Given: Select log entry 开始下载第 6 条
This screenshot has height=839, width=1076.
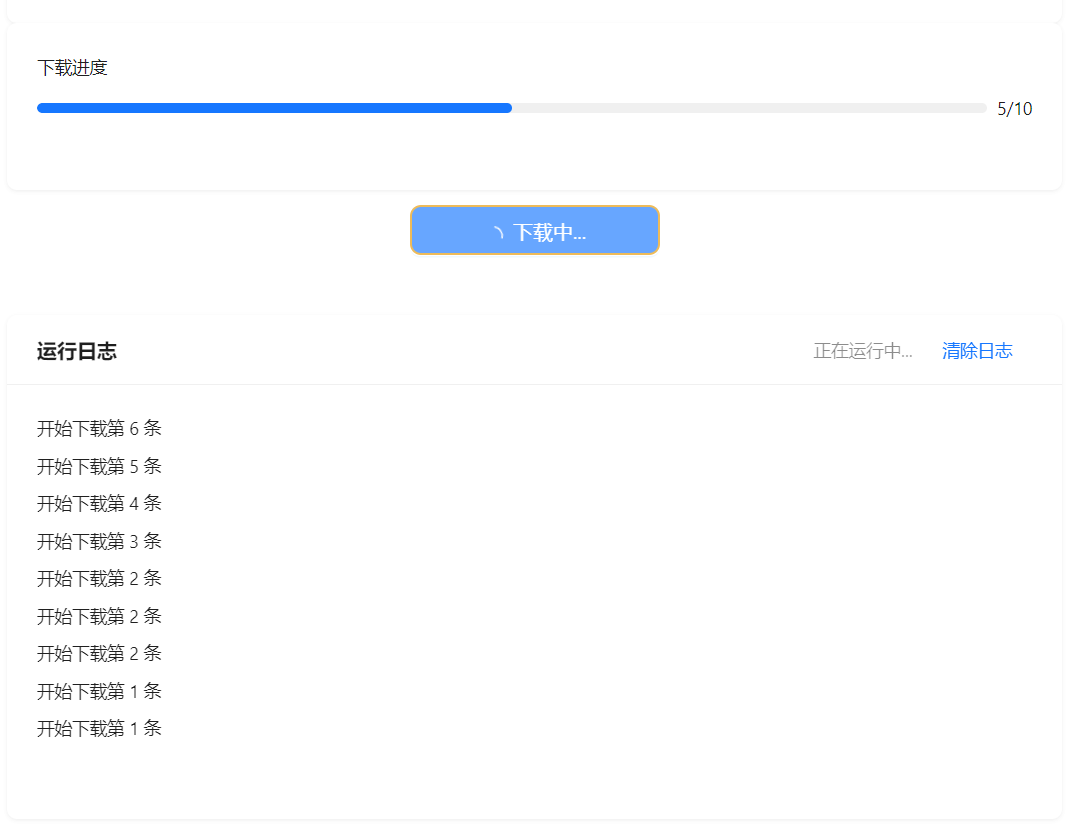Looking at the screenshot, I should pyautogui.click(x=99, y=429).
